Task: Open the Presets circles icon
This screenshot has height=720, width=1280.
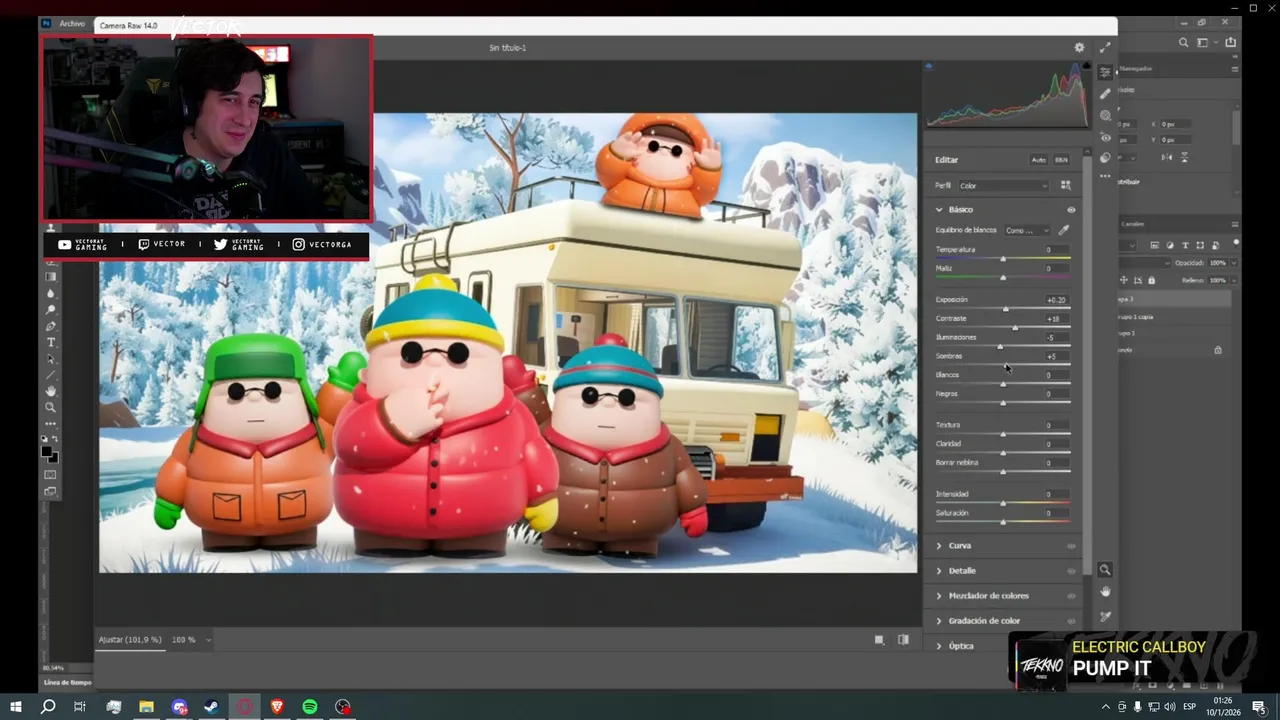Action: (1105, 157)
